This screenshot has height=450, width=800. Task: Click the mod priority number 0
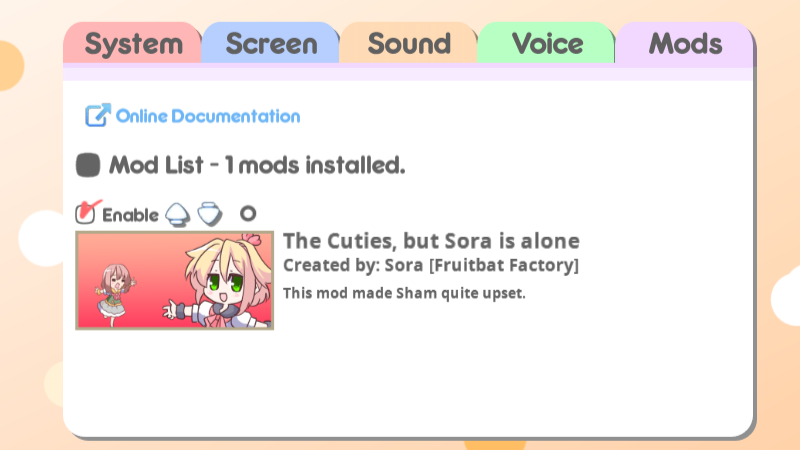[248, 213]
